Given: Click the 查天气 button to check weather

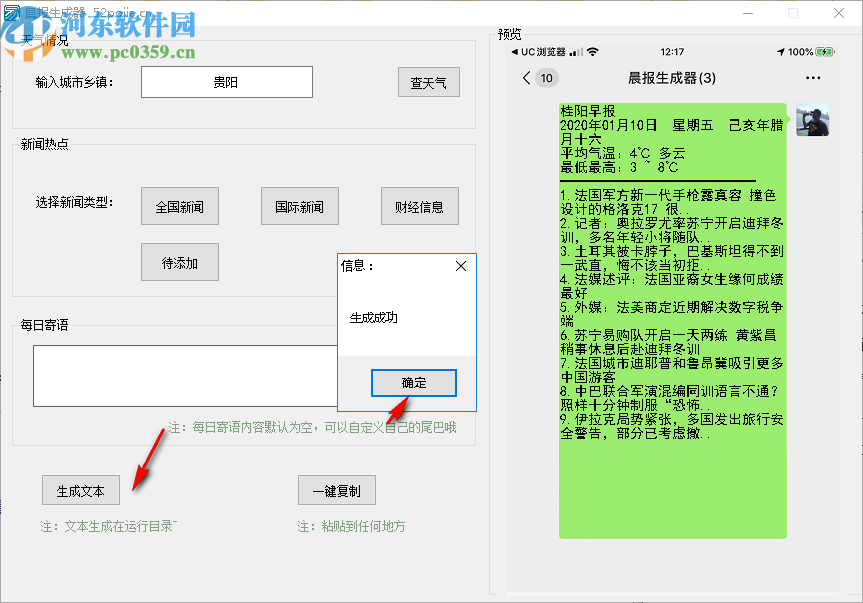Looking at the screenshot, I should (x=428, y=82).
